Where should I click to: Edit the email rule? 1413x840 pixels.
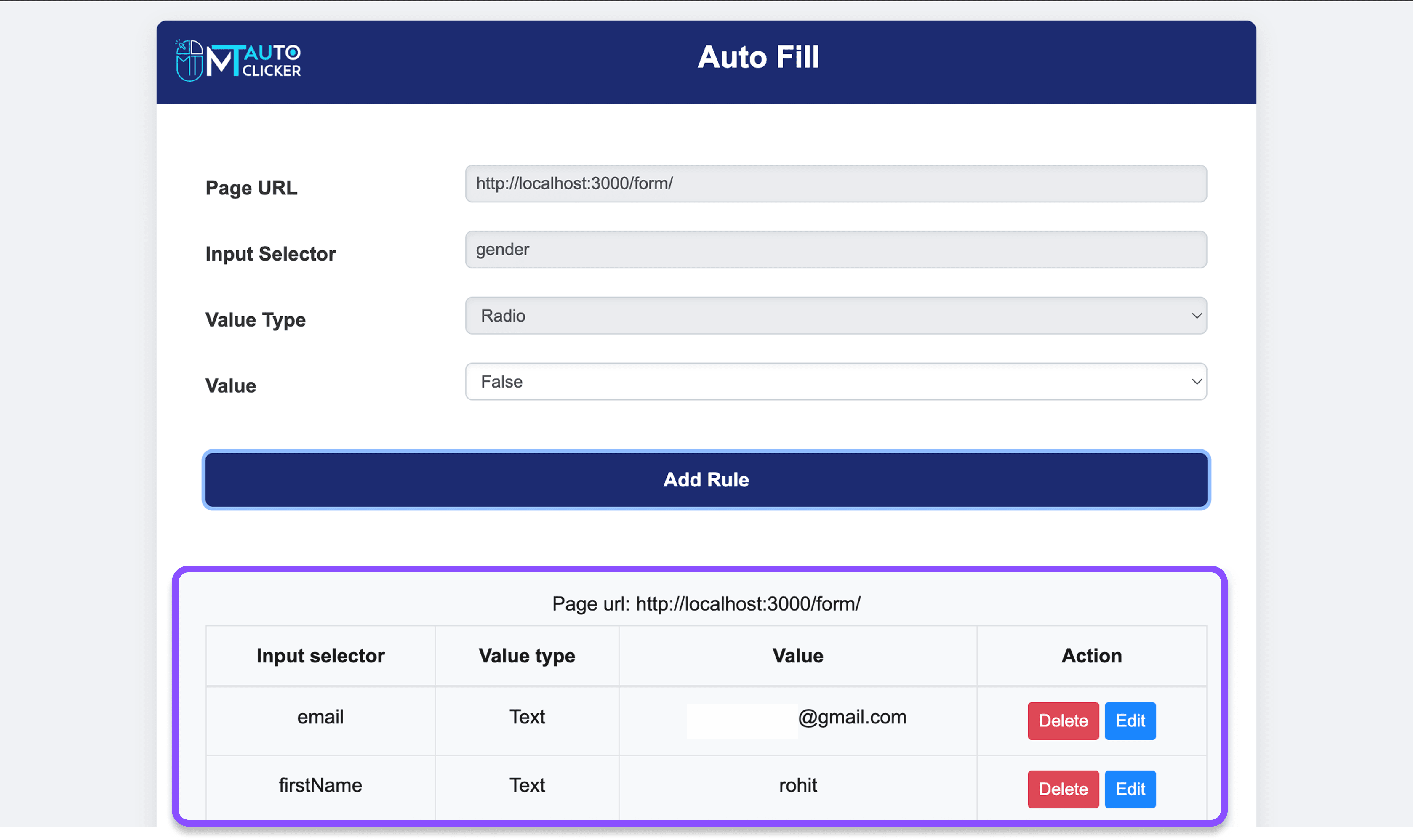[x=1130, y=720]
